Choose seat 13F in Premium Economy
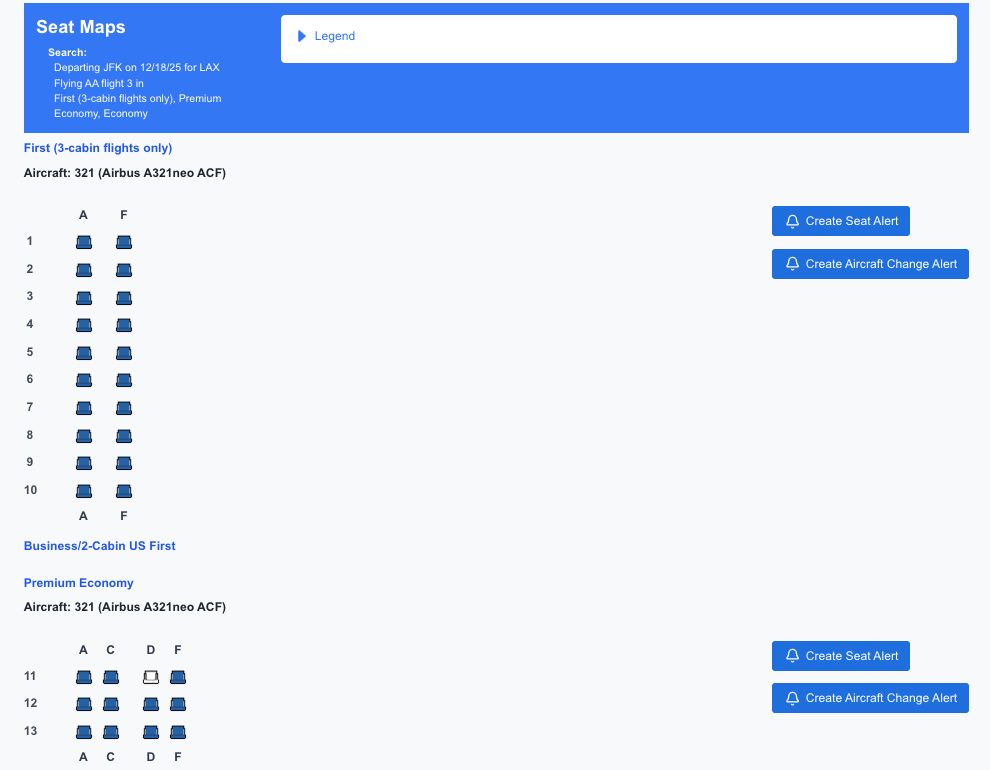 pyautogui.click(x=178, y=731)
